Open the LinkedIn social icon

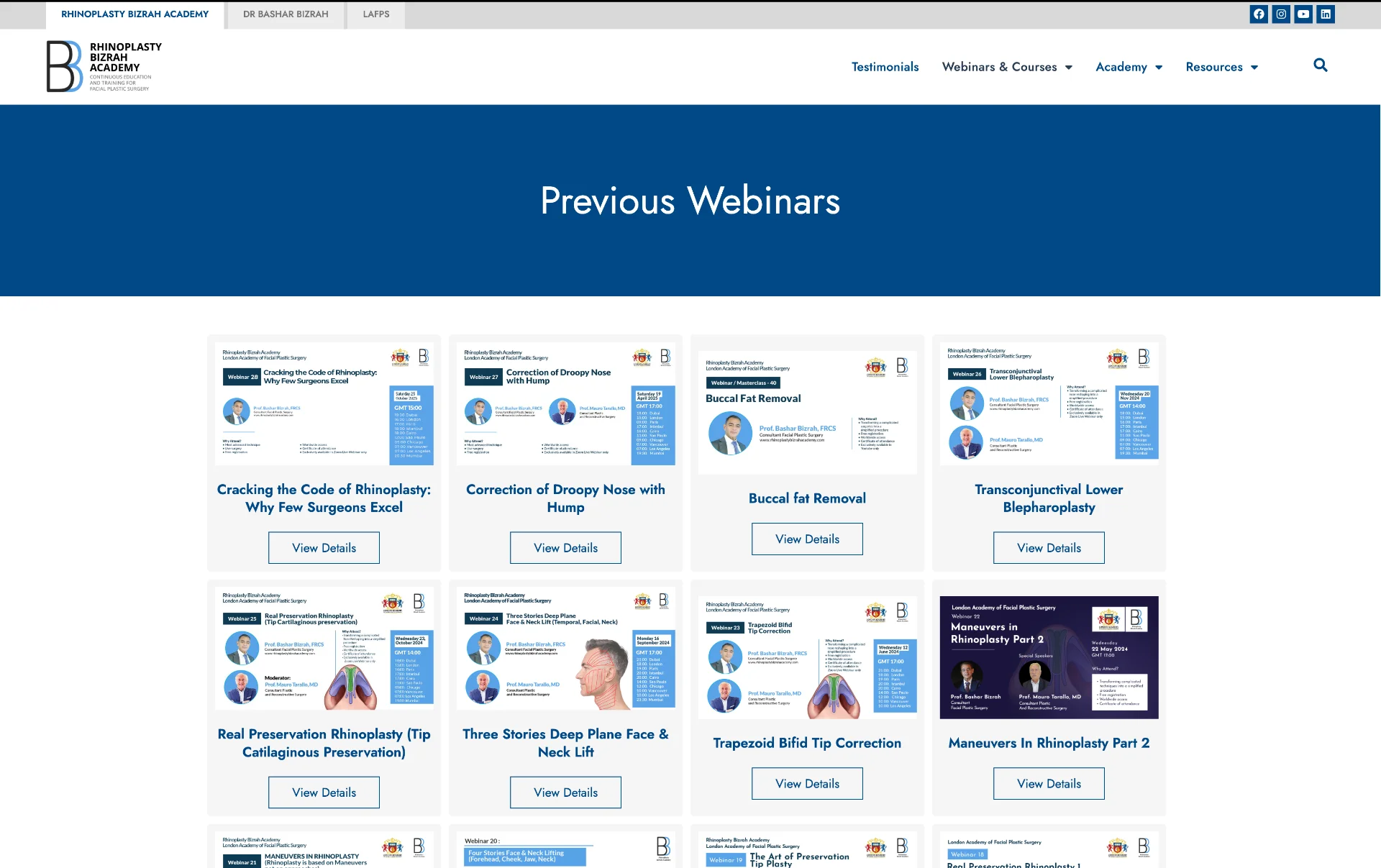tap(1326, 14)
